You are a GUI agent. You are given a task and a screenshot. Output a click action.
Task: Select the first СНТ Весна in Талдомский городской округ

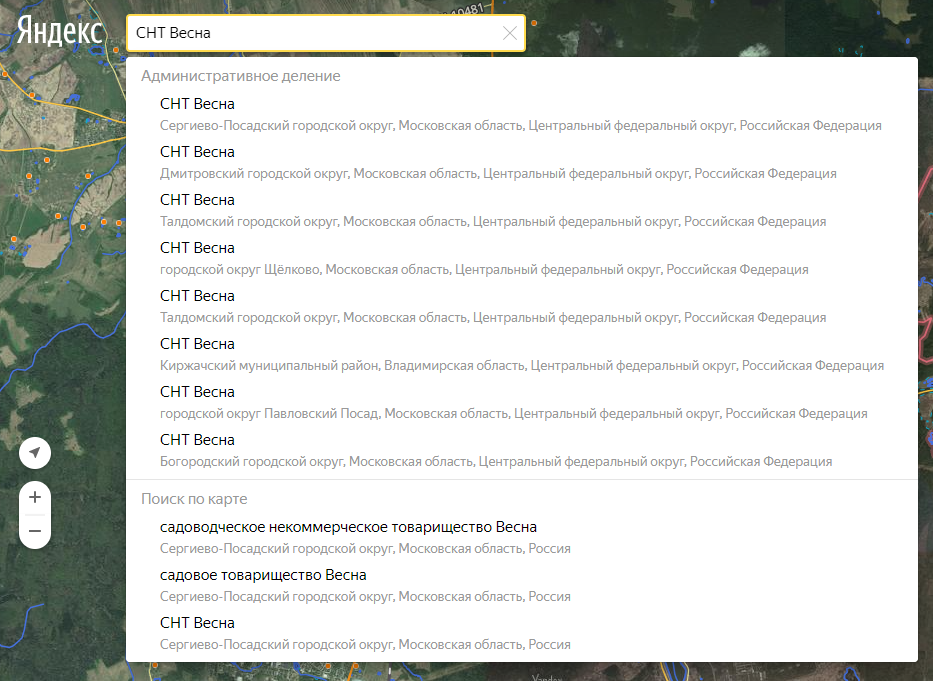pos(521,211)
